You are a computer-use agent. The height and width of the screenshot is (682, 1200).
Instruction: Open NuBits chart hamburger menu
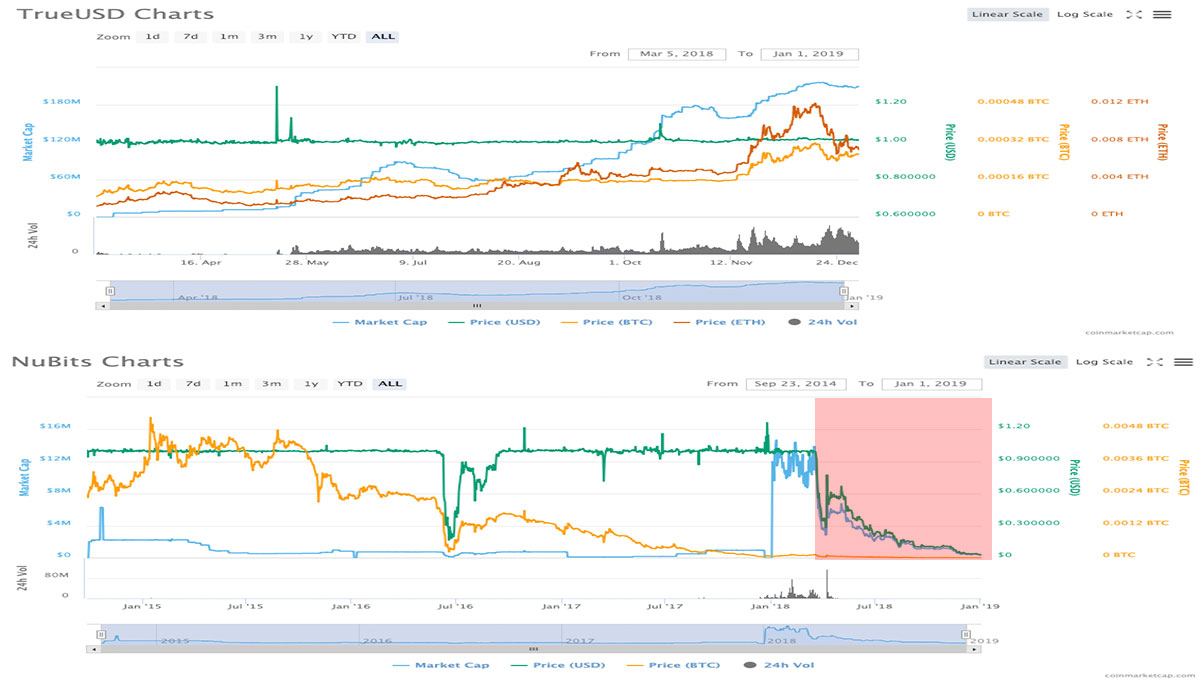tap(1183, 362)
